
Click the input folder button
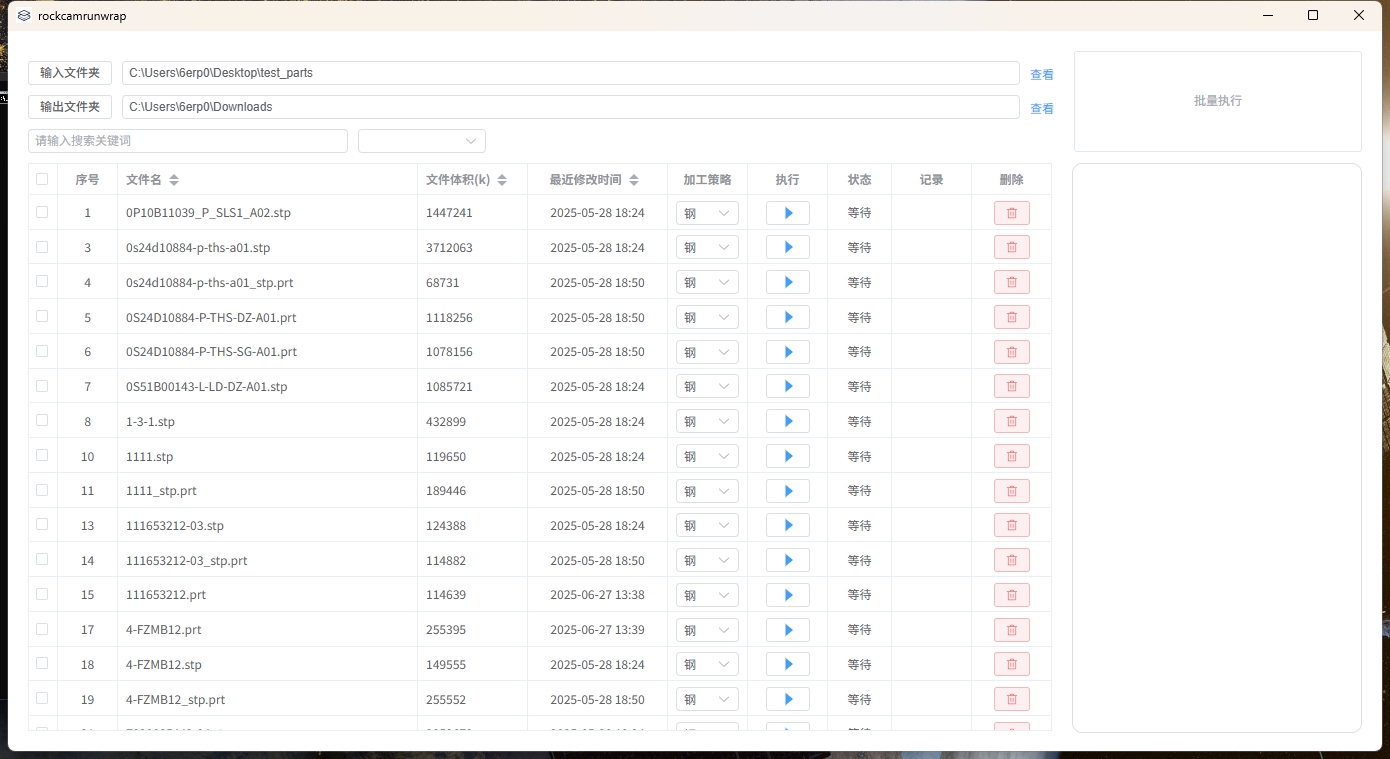70,73
